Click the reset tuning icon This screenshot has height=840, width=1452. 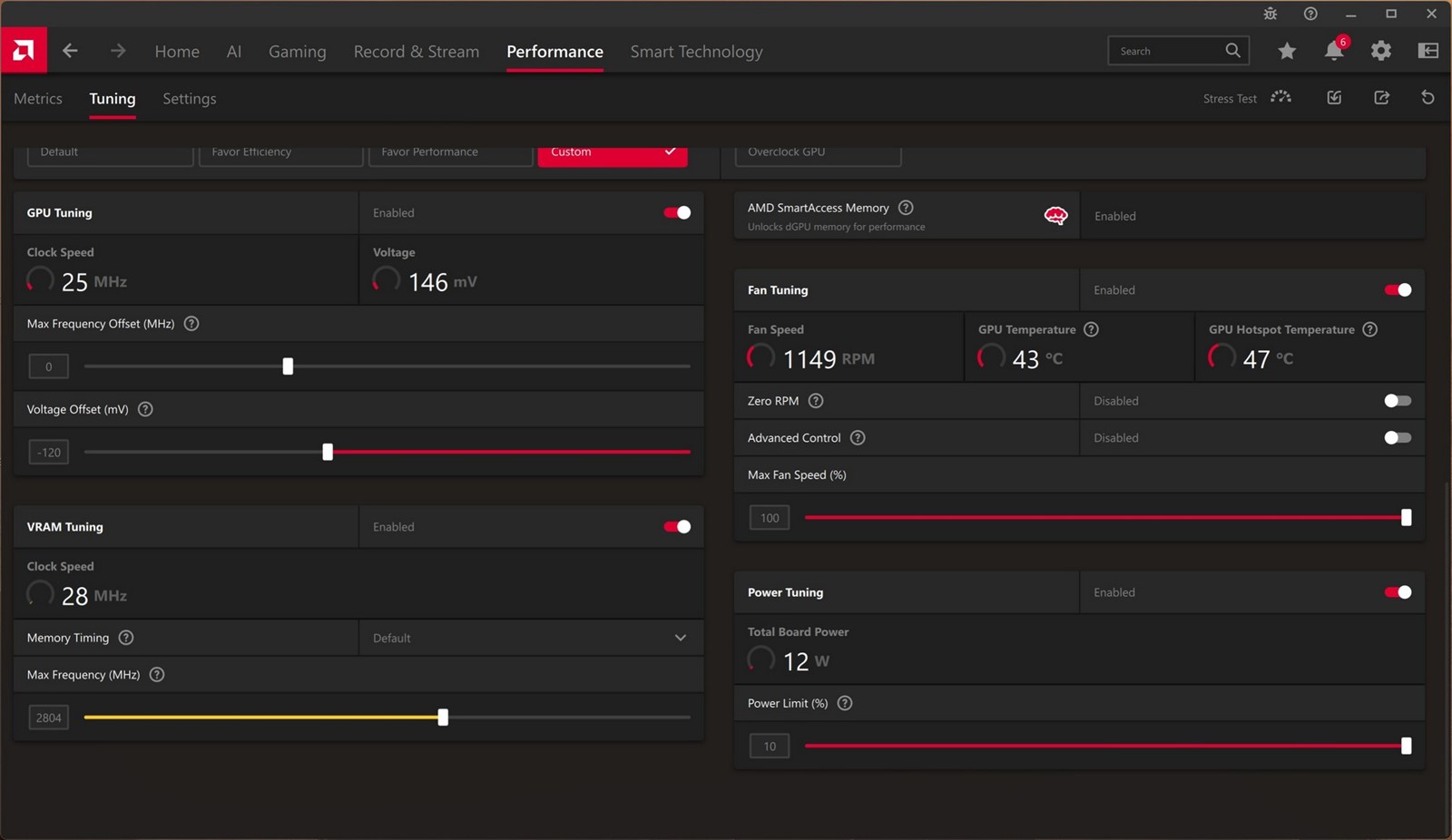(1427, 97)
